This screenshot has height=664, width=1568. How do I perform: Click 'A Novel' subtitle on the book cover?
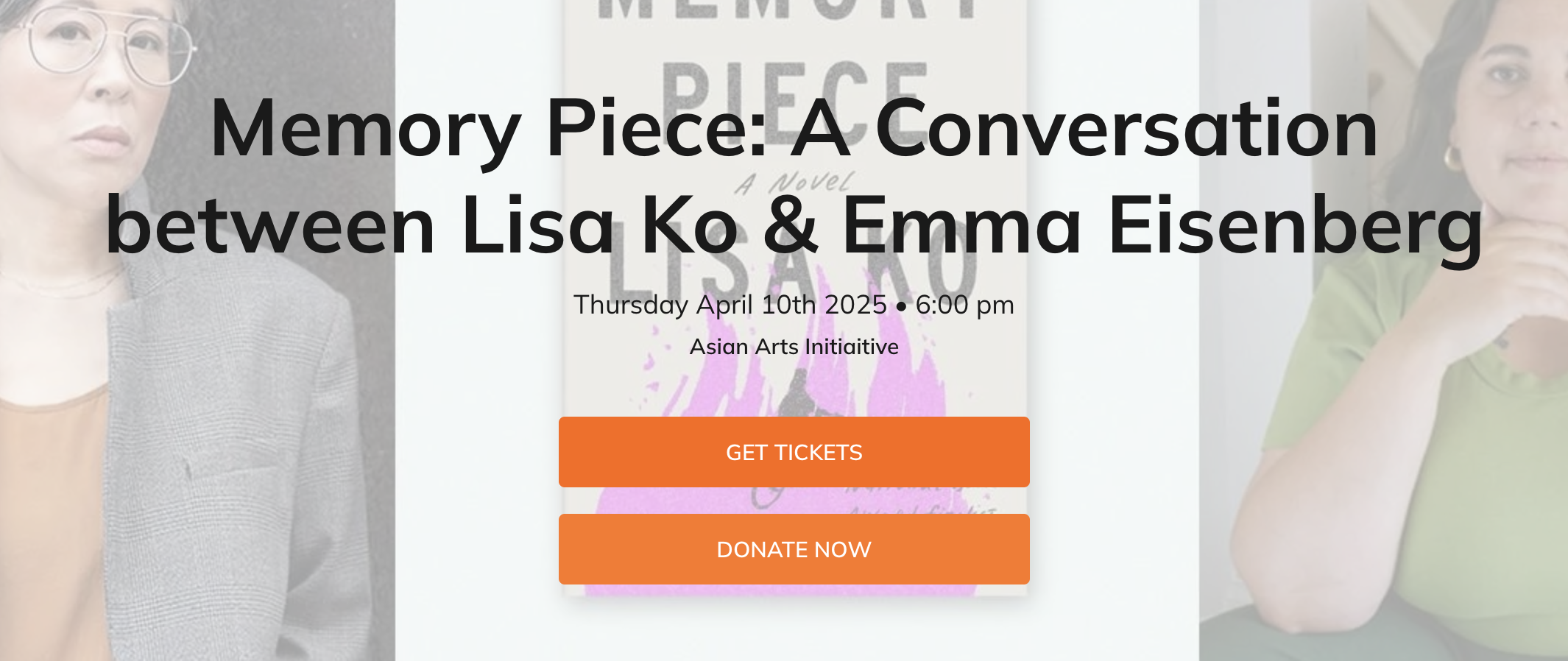click(x=794, y=180)
